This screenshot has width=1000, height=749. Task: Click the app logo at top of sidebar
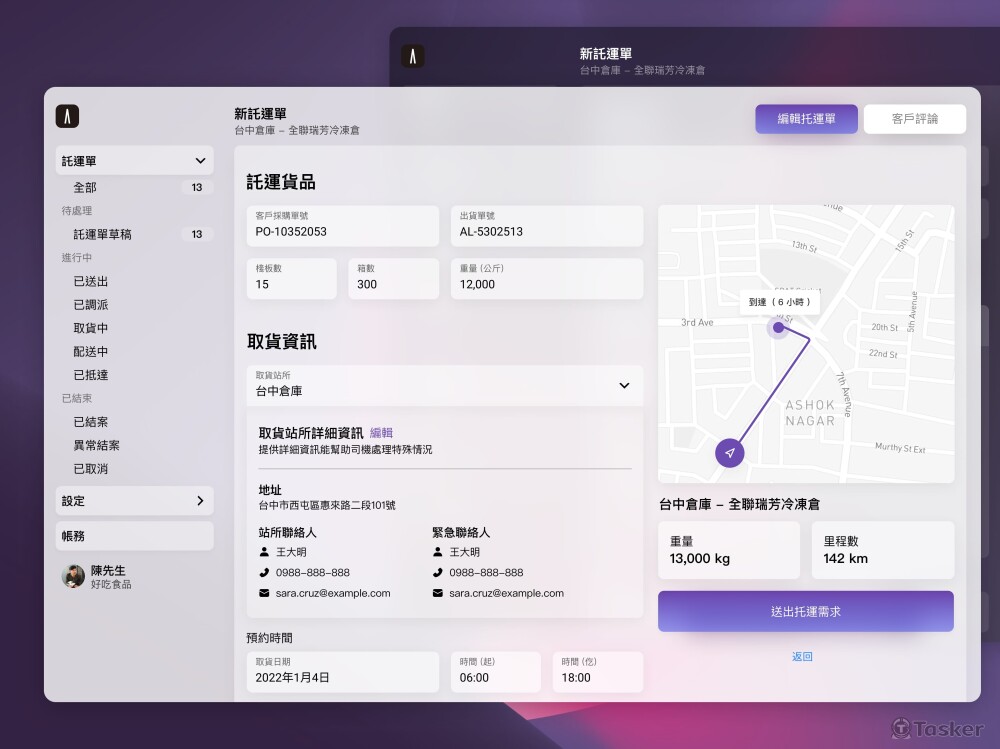67,117
